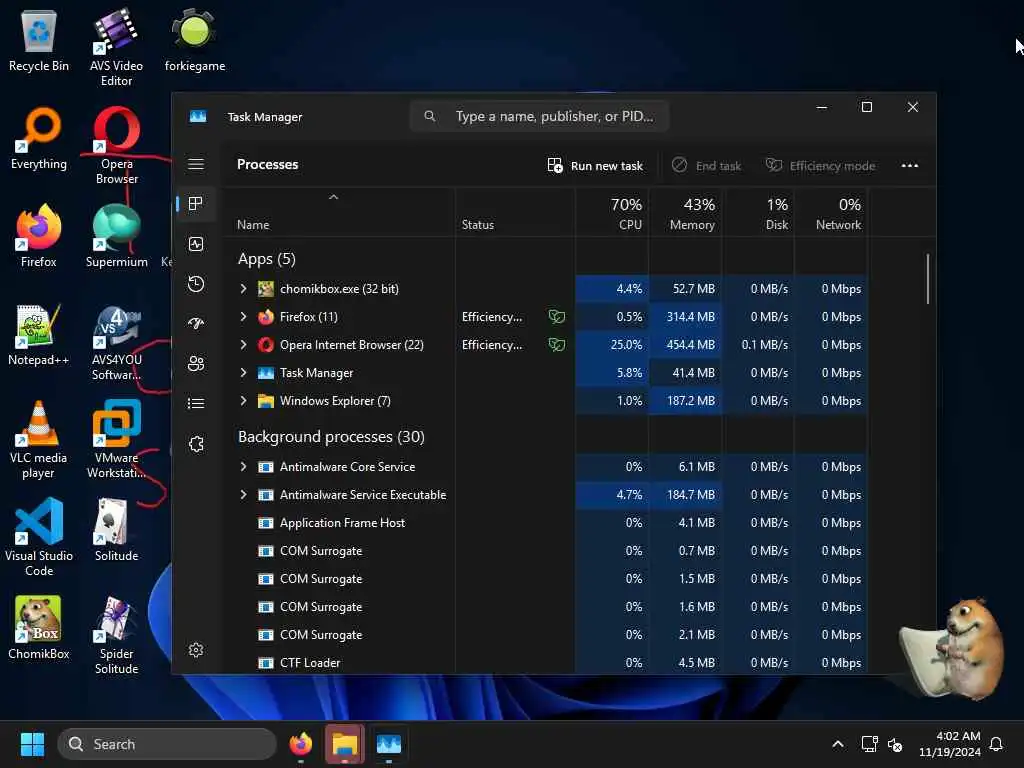Sort processes by Network column header

click(831, 214)
